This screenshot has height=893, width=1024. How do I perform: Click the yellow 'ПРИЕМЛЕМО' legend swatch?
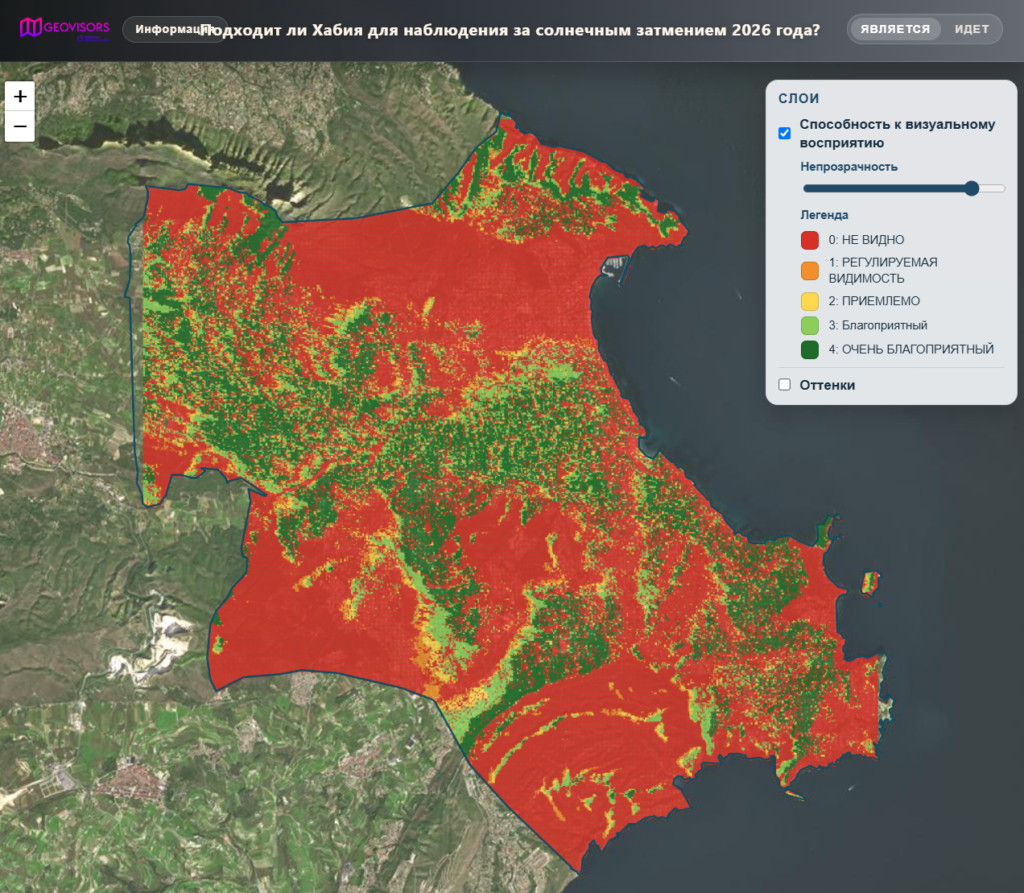810,301
